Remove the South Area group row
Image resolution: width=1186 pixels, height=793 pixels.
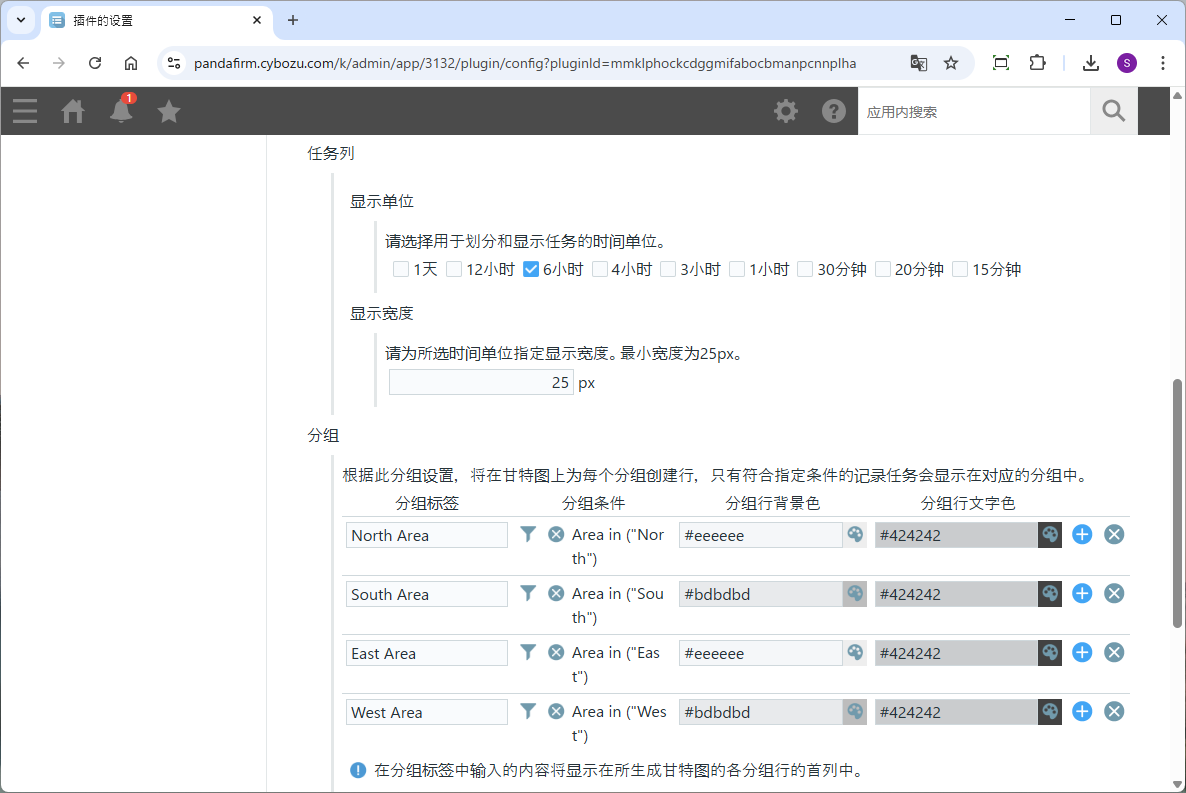[x=1114, y=594]
